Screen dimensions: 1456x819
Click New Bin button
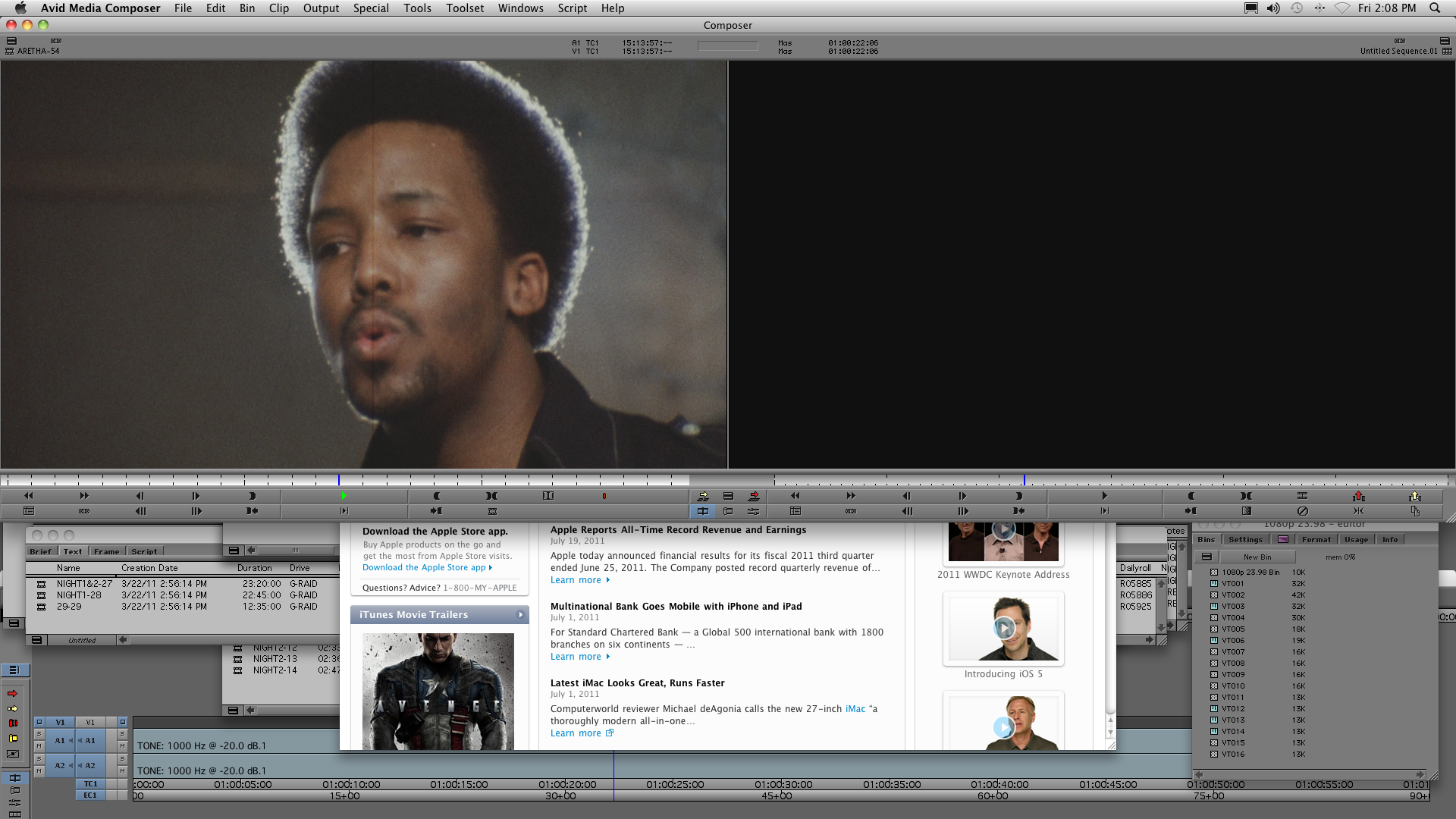coord(1257,557)
